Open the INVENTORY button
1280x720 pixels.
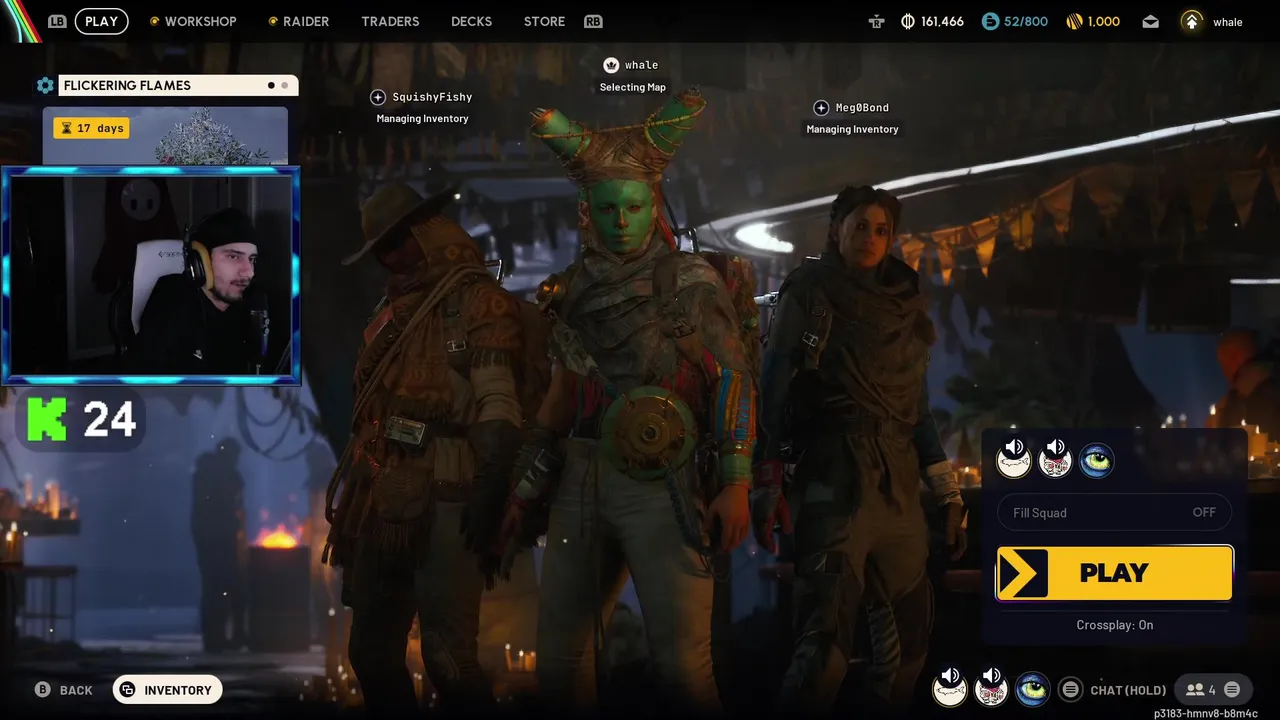(167, 690)
